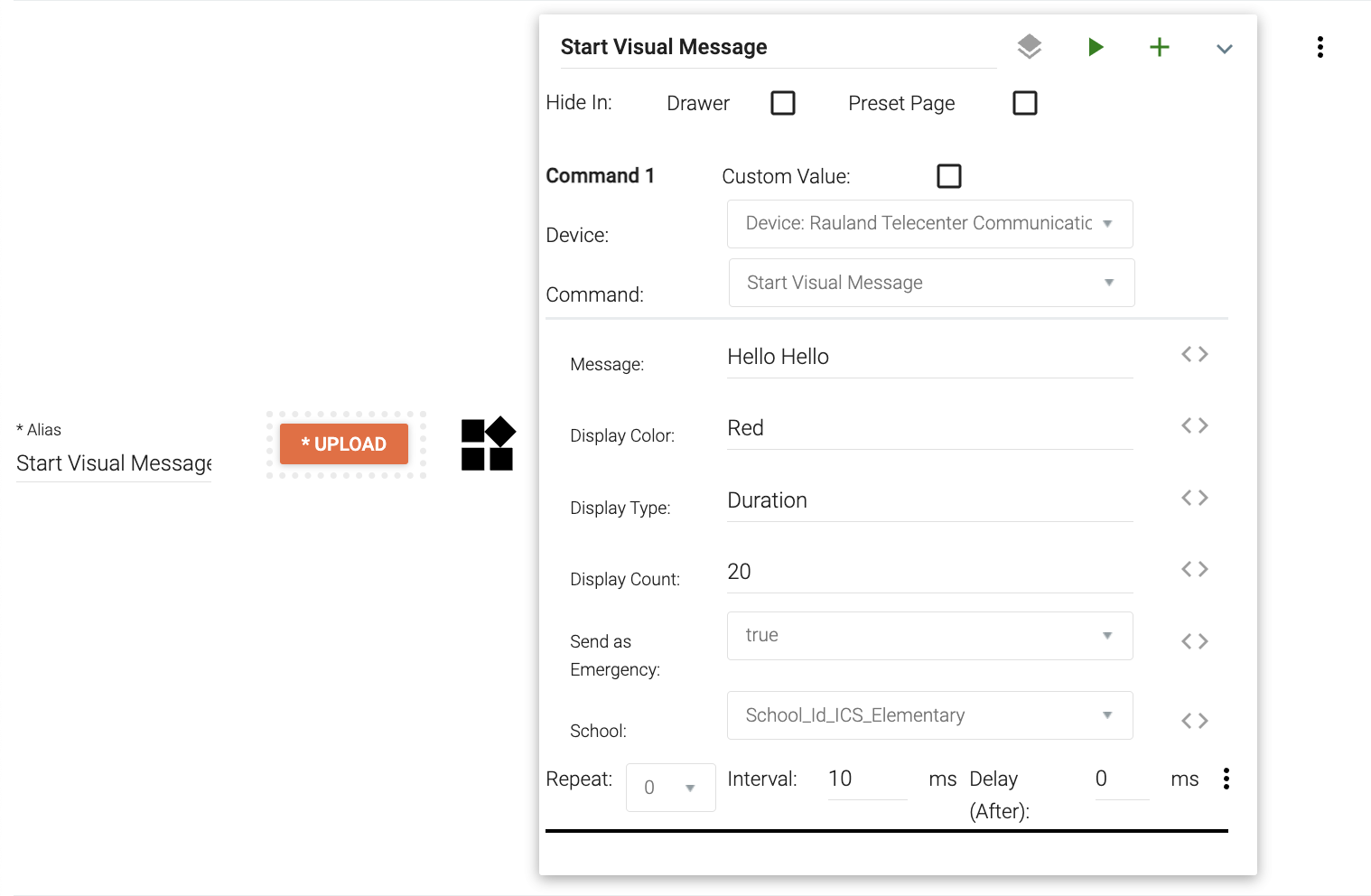The image size is (1371, 896).
Task: Click the Display Color field with Red
Action: pos(930,428)
